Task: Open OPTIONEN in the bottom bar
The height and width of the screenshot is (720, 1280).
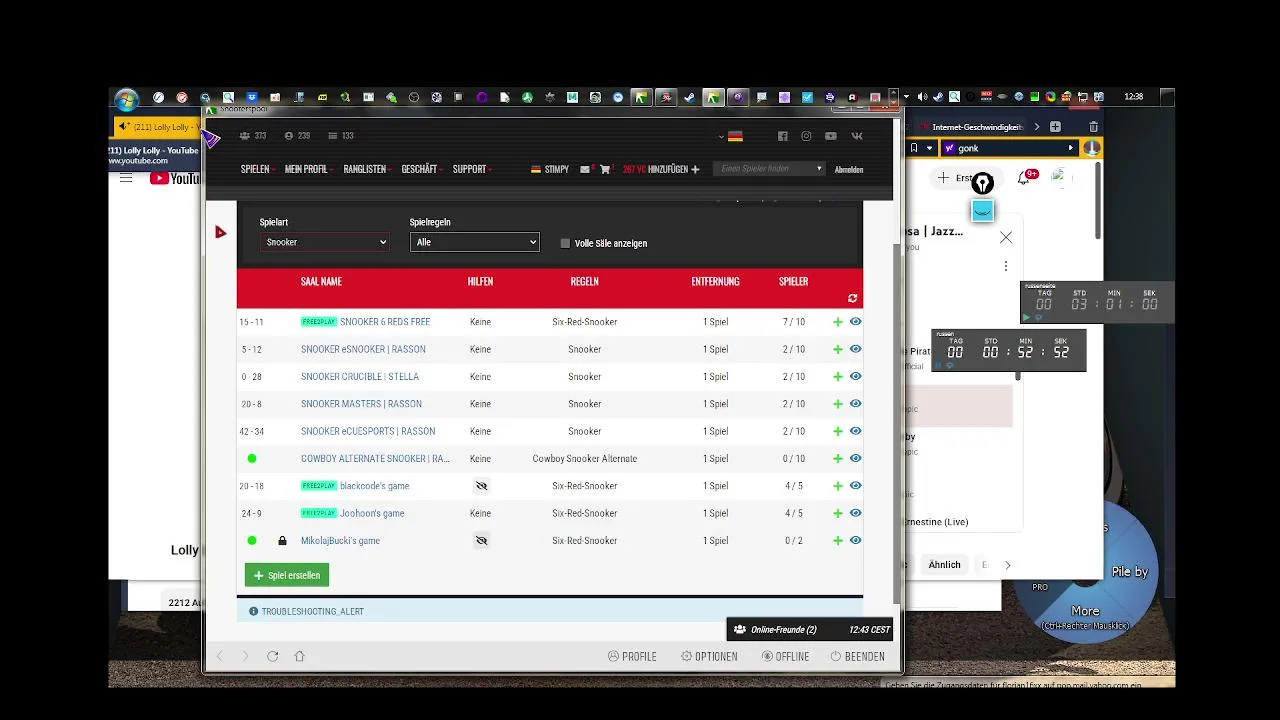Action: tap(709, 657)
